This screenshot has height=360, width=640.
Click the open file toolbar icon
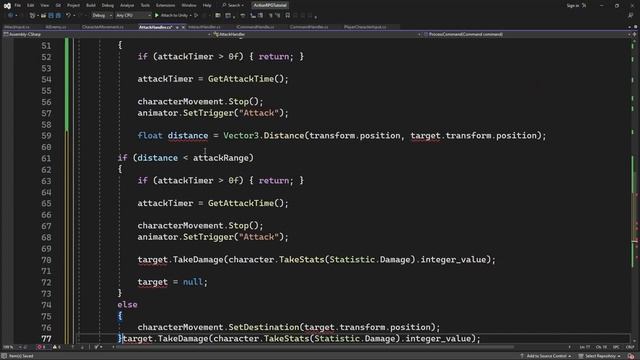click(x=43, y=16)
